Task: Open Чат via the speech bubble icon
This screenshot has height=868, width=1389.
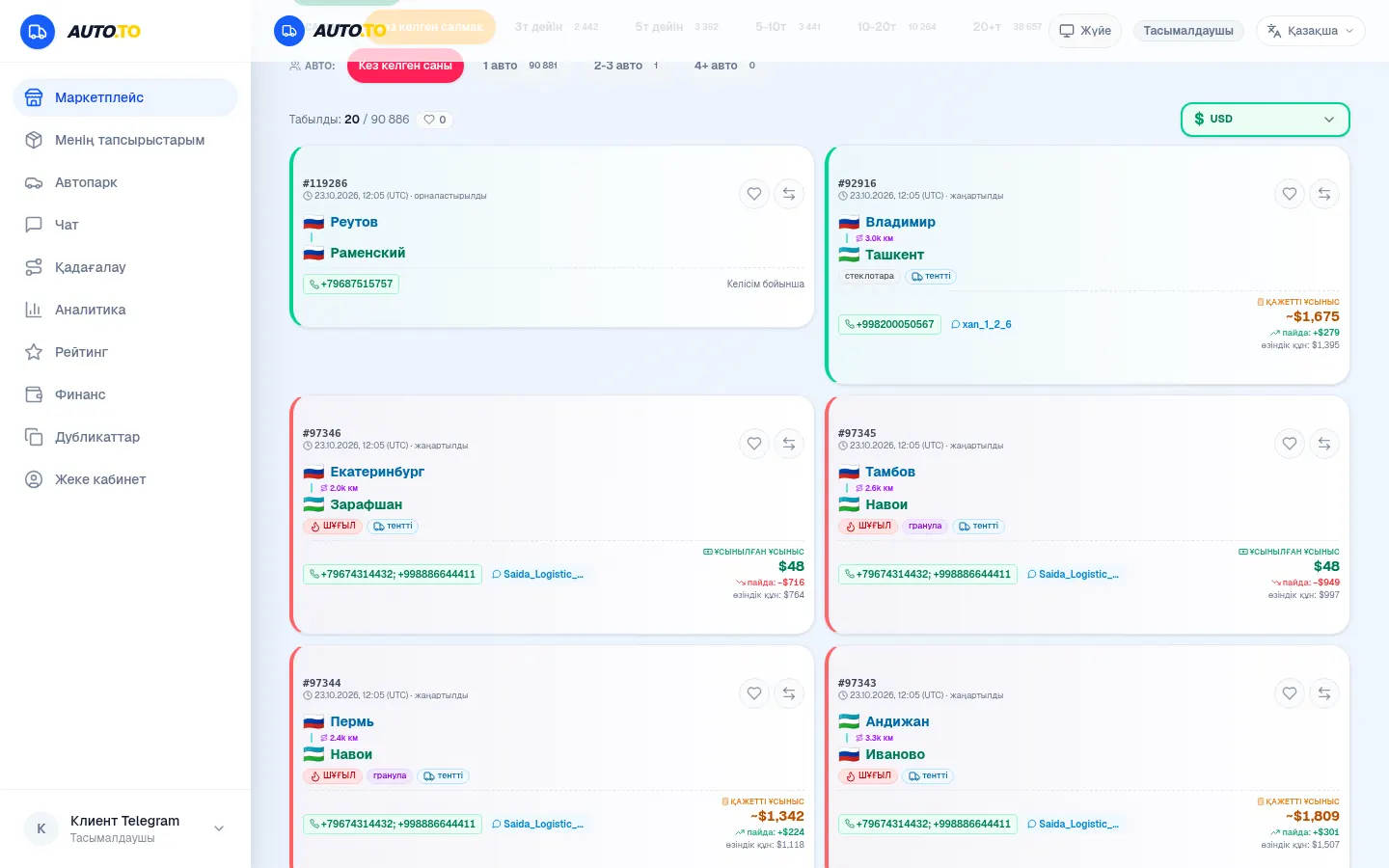Action: click(34, 225)
